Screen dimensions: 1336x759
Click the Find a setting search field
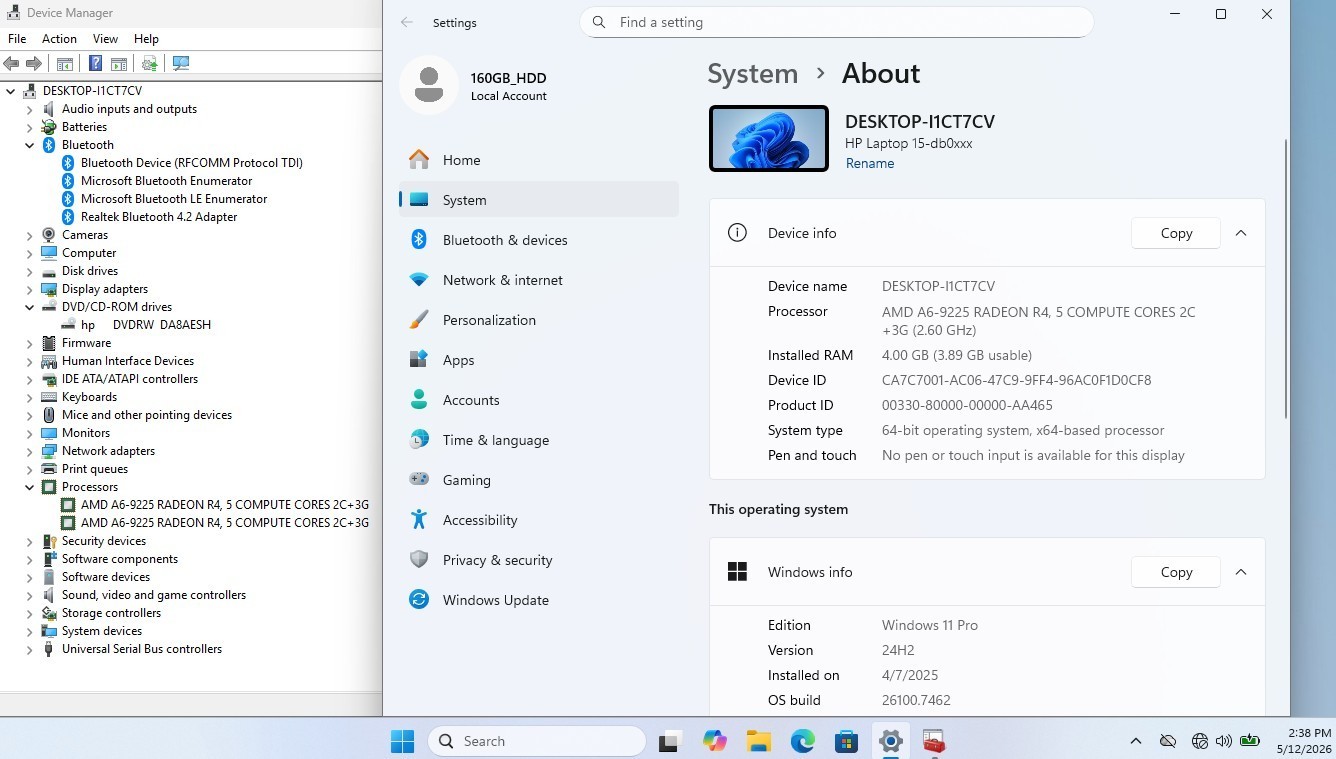click(x=837, y=22)
